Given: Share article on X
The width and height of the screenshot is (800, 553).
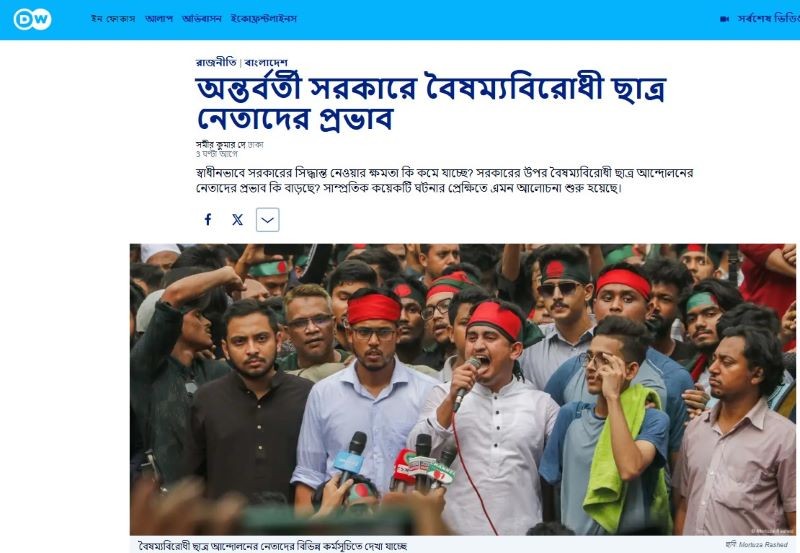Looking at the screenshot, I should (238, 220).
